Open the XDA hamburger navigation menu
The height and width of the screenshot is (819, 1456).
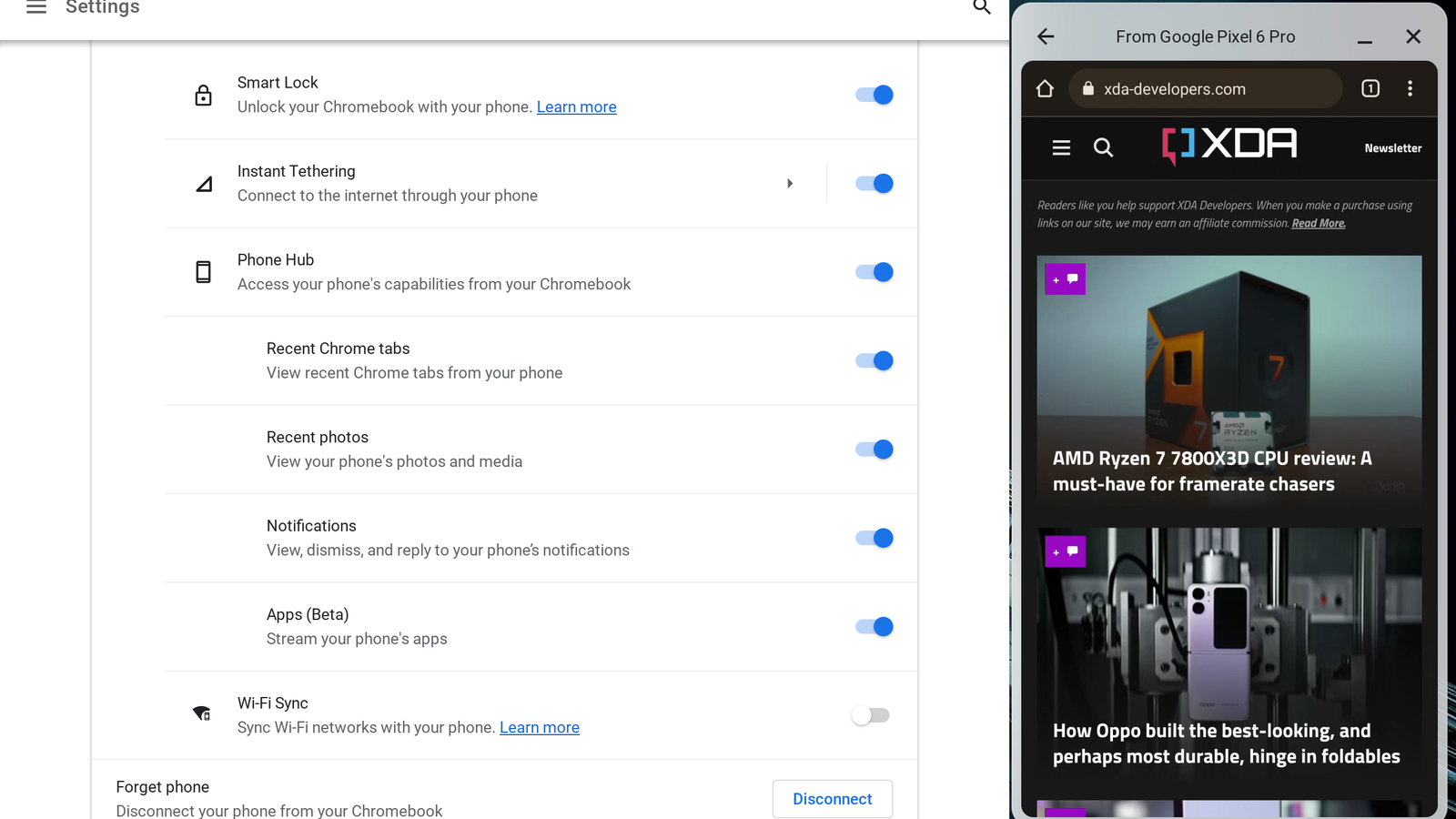1061,147
